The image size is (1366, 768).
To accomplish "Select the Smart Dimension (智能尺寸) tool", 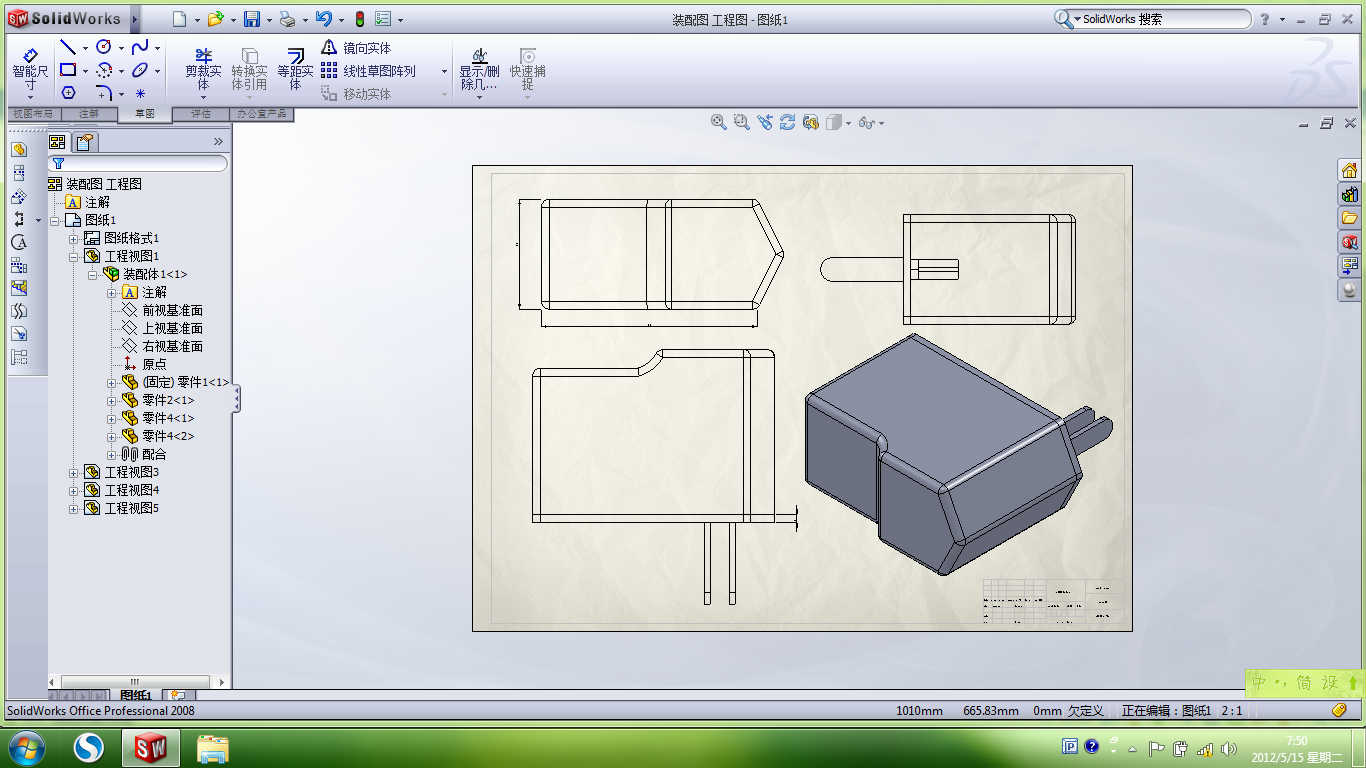I will pyautogui.click(x=29, y=69).
